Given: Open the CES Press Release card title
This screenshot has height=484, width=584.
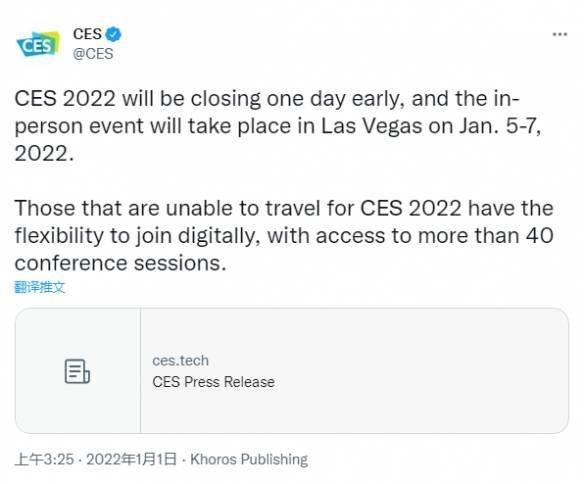Looking at the screenshot, I should [x=213, y=382].
